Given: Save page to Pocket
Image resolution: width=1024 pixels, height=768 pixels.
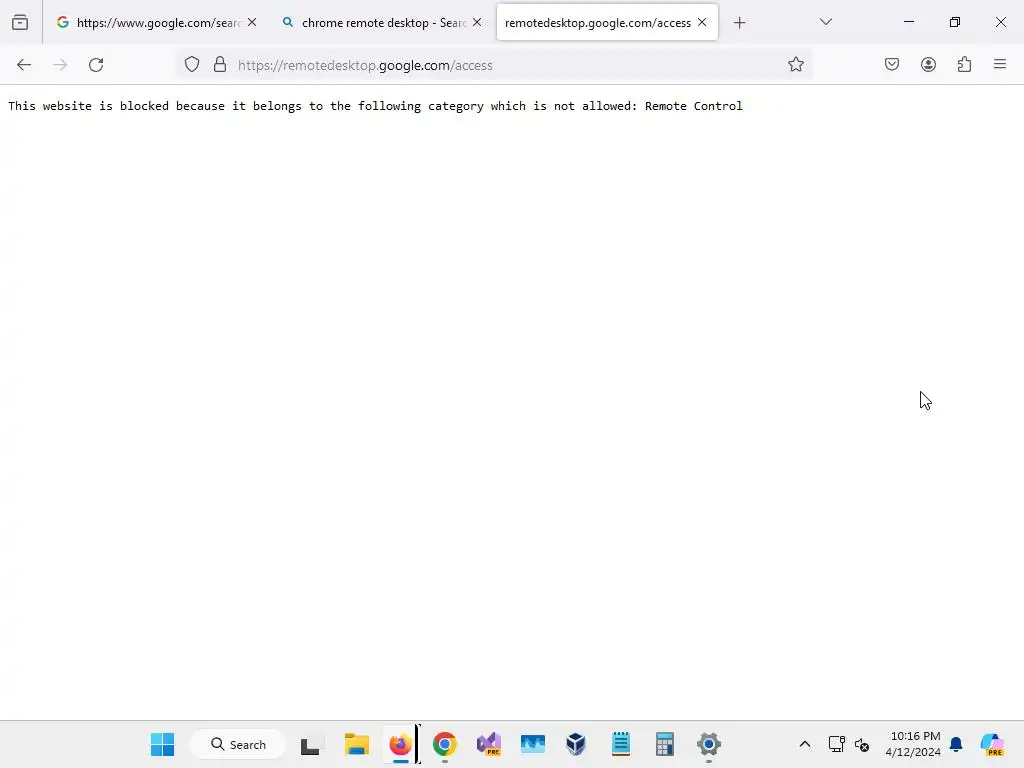Looking at the screenshot, I should click(892, 65).
